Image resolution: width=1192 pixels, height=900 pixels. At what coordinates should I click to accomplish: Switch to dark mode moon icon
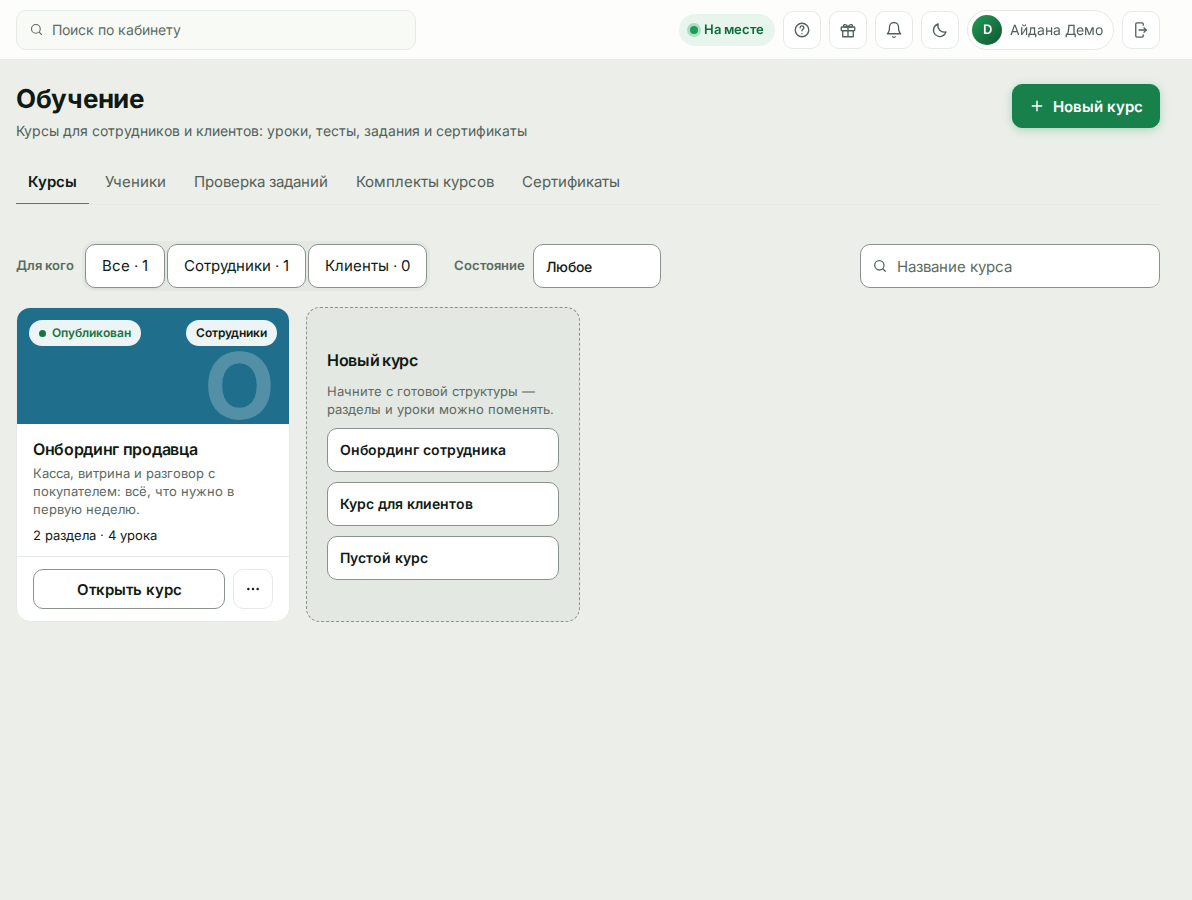click(x=940, y=30)
